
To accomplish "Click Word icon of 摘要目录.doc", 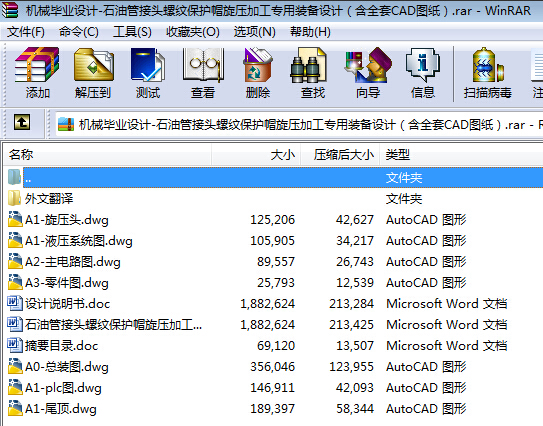I will [x=15, y=345].
